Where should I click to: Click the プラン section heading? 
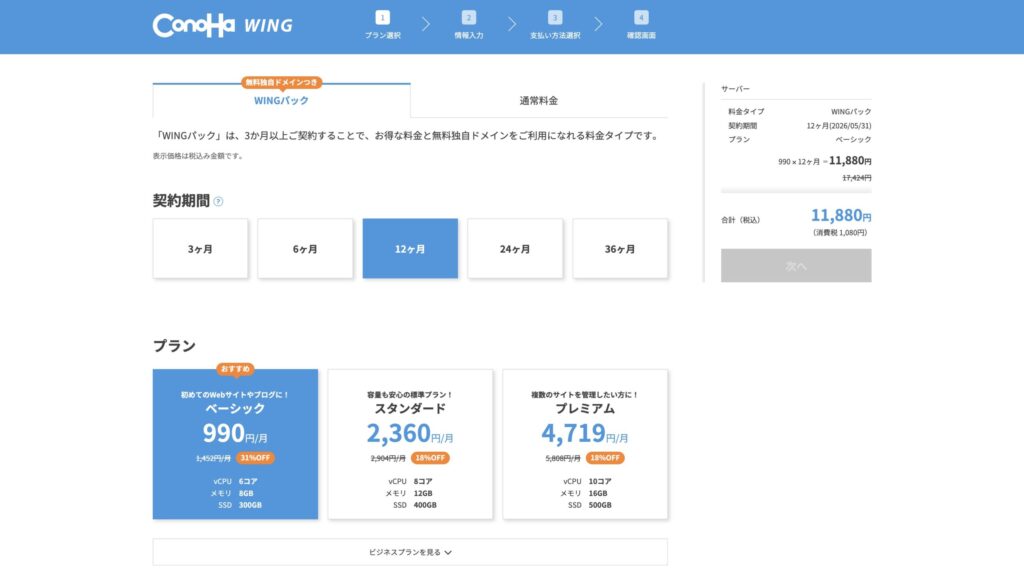click(x=174, y=346)
